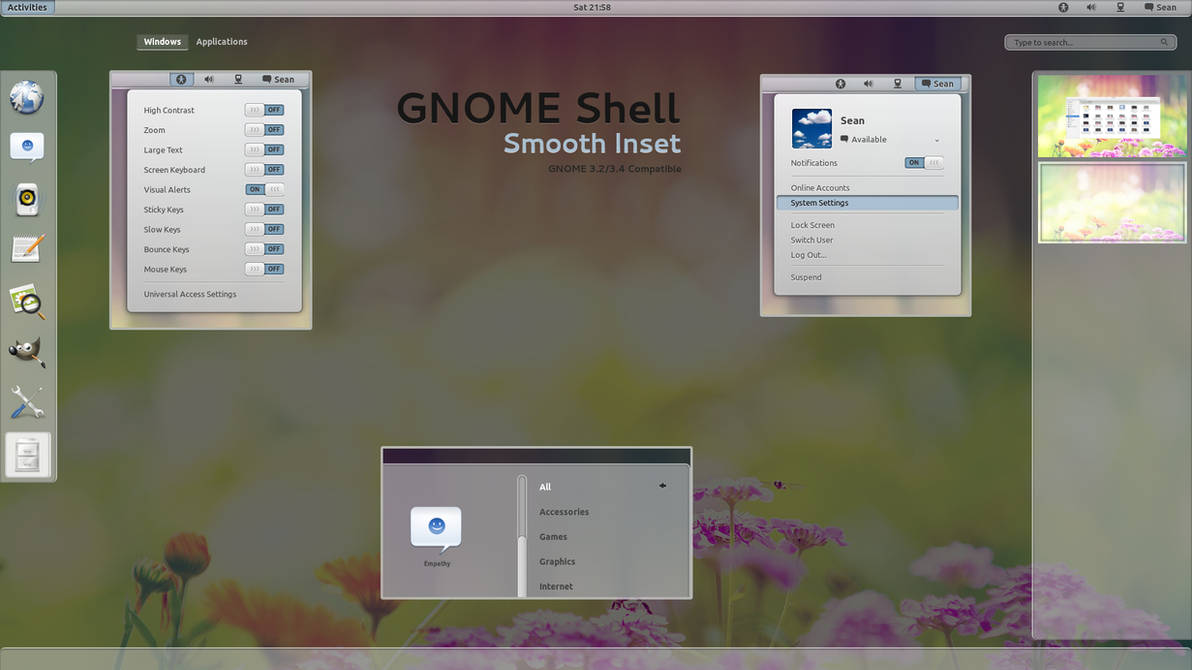Click volume icon in right preview panel
Image resolution: width=1192 pixels, height=670 pixels.
coord(868,84)
